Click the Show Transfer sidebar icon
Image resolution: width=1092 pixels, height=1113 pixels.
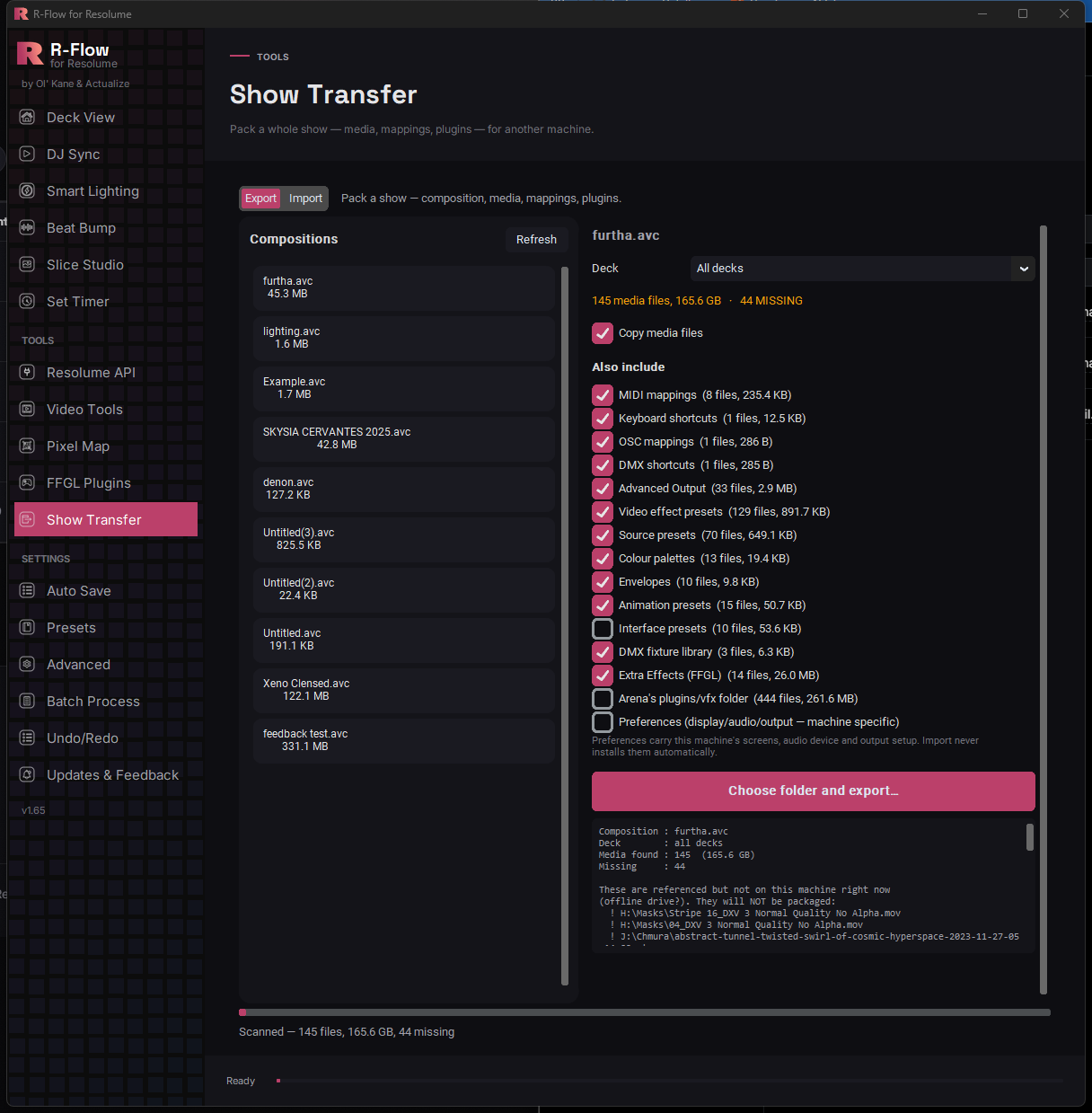pyautogui.click(x=27, y=519)
